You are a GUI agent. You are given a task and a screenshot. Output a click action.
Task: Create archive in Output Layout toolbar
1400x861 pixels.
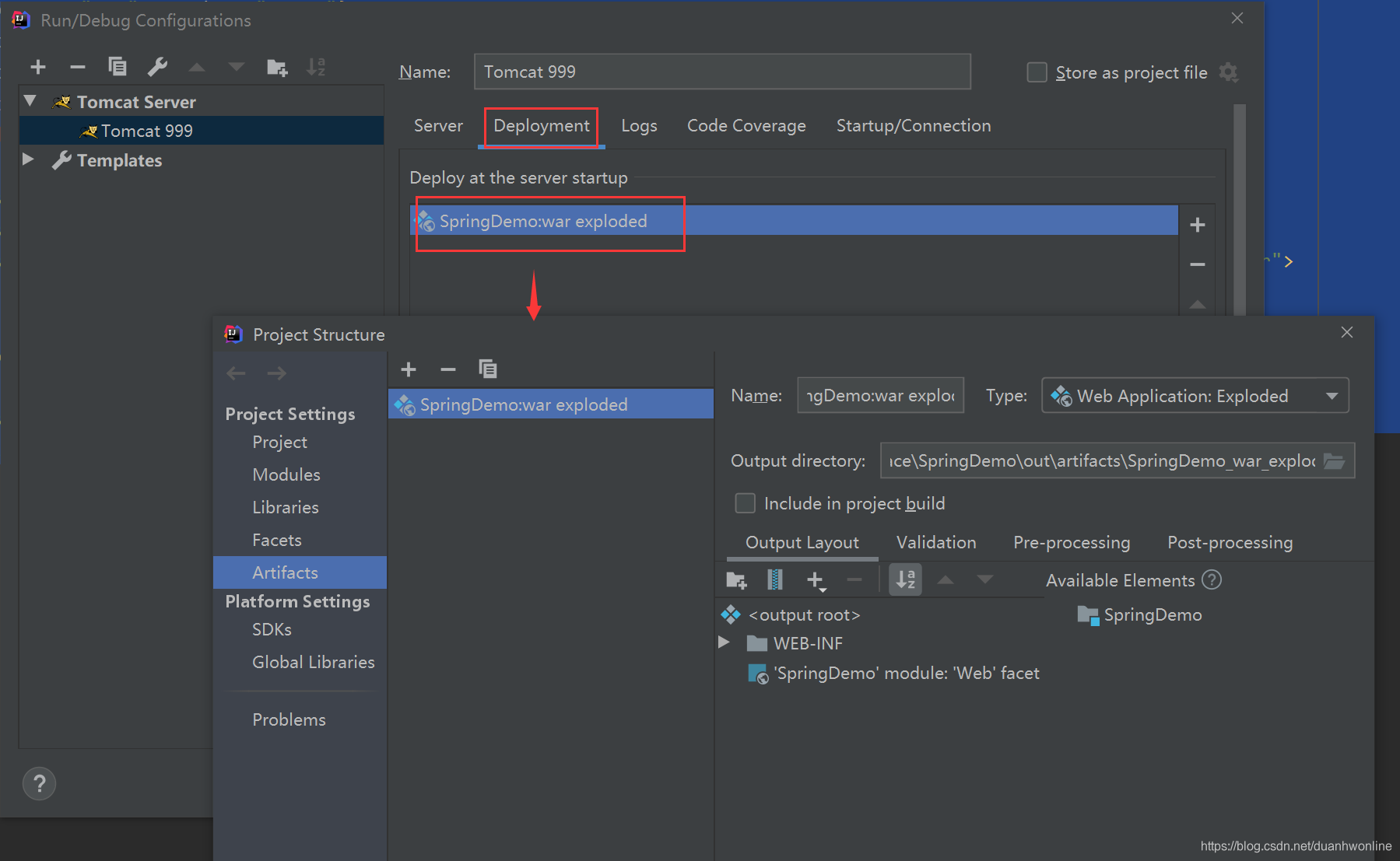click(775, 579)
